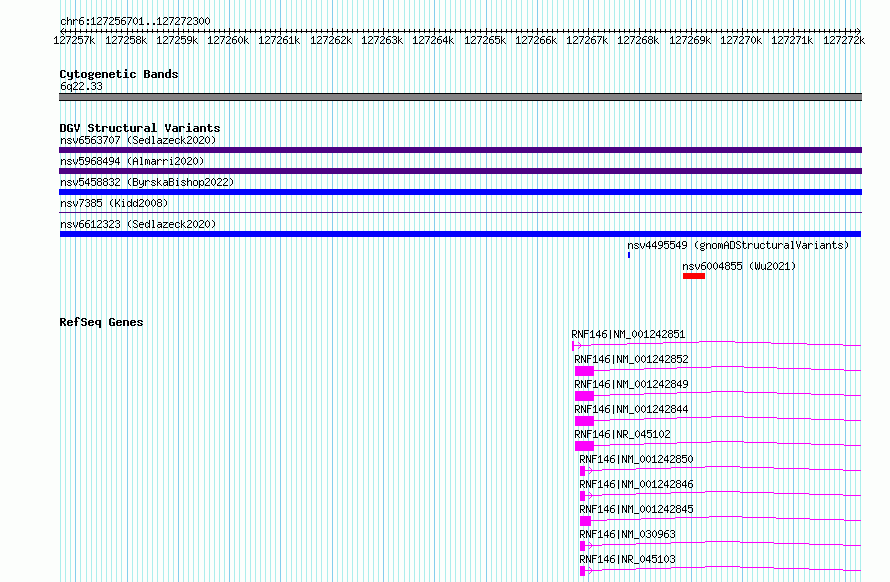Click the blue bar below nsv5458832
The width and height of the screenshot is (890, 582).
coord(460,192)
